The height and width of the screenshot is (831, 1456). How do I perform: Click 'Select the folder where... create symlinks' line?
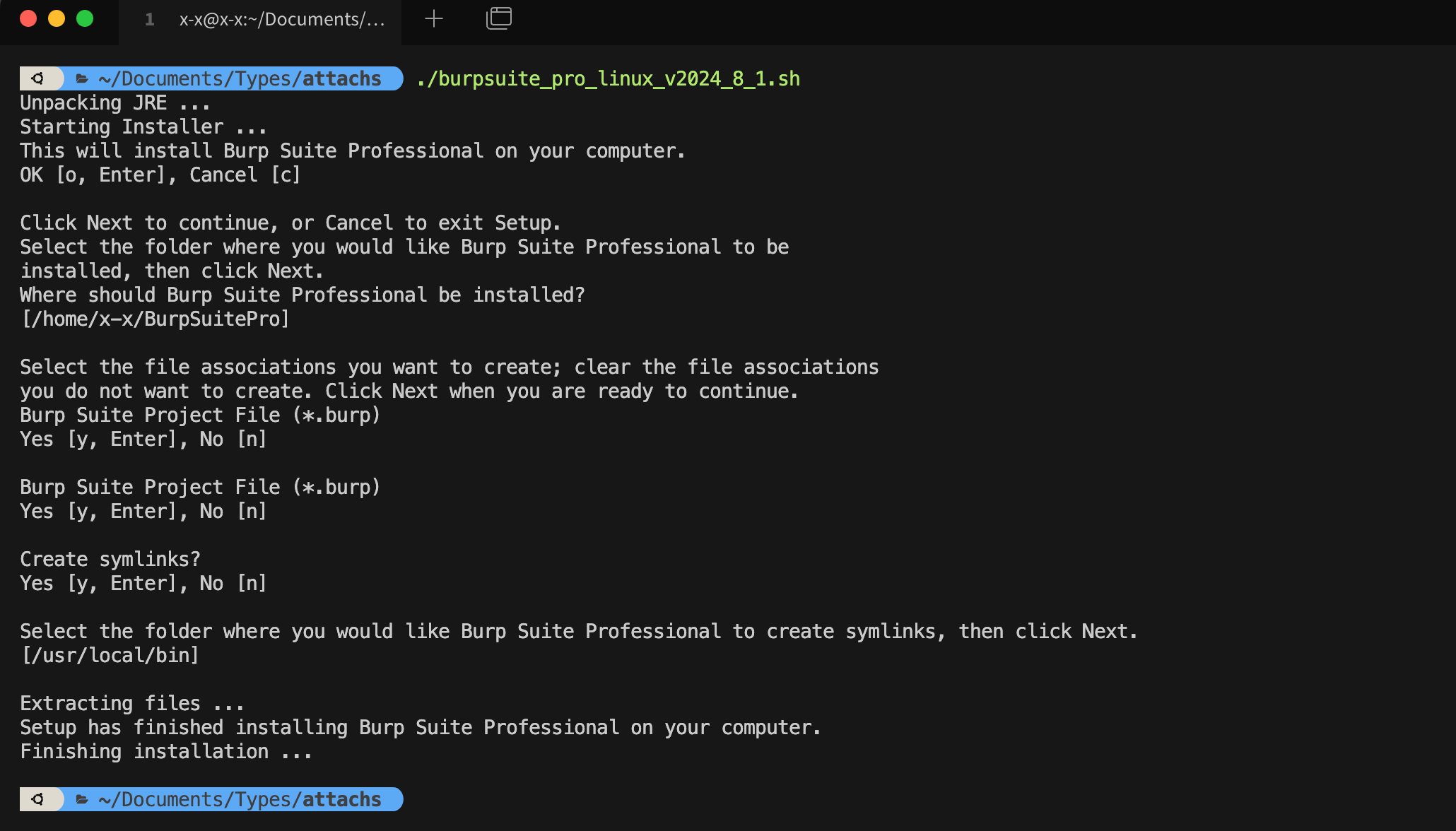pyautogui.click(x=579, y=632)
